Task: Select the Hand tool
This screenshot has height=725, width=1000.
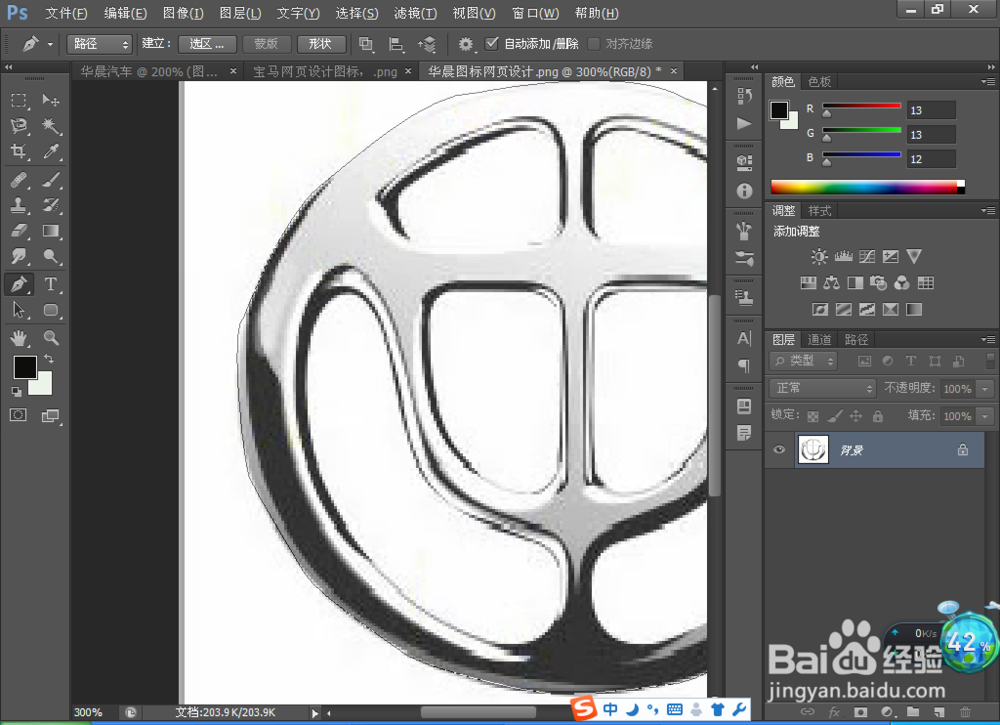Action: (x=18, y=338)
